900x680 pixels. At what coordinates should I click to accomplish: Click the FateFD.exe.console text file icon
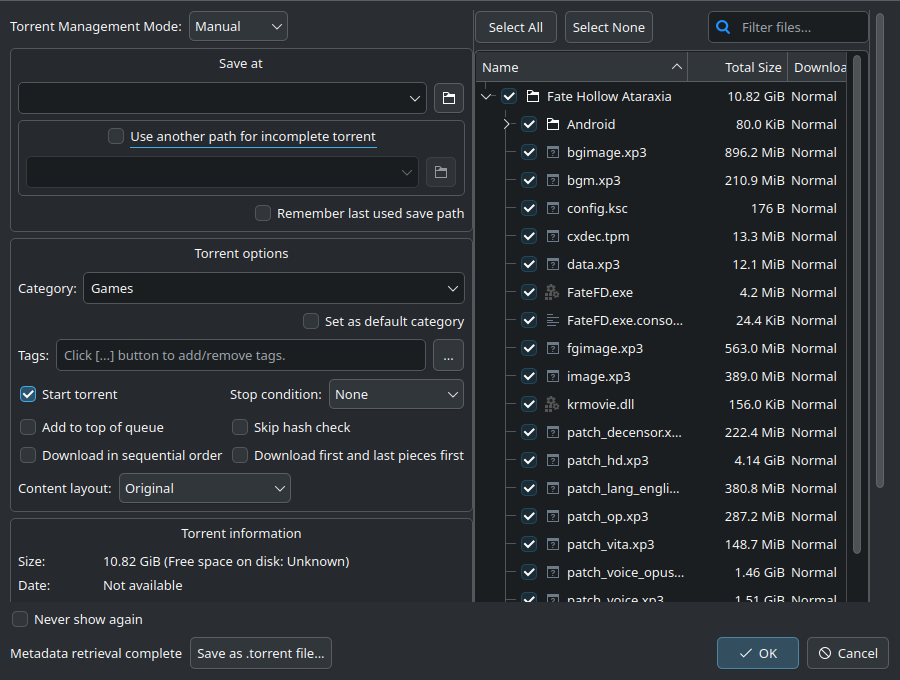pyautogui.click(x=552, y=321)
